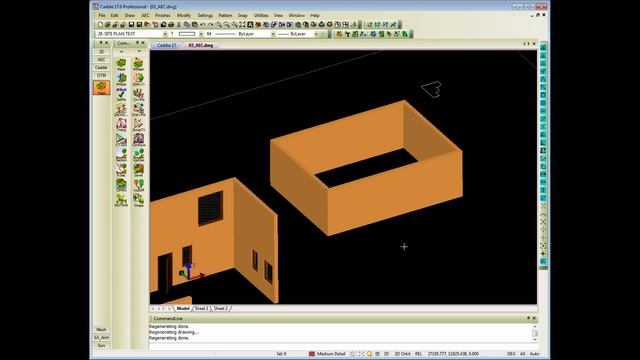Open the Snap menu
640x360 pixels.
(x=243, y=16)
